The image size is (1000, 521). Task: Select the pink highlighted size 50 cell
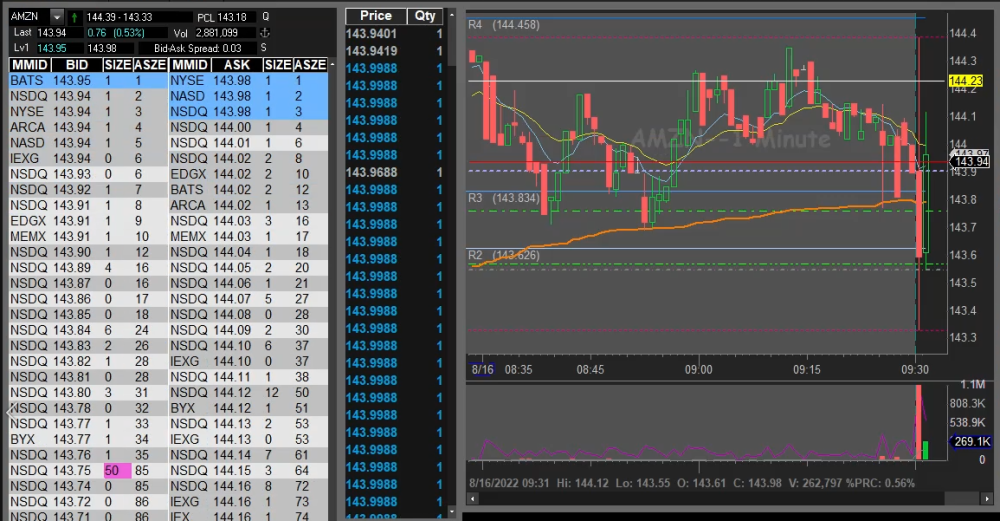118,470
